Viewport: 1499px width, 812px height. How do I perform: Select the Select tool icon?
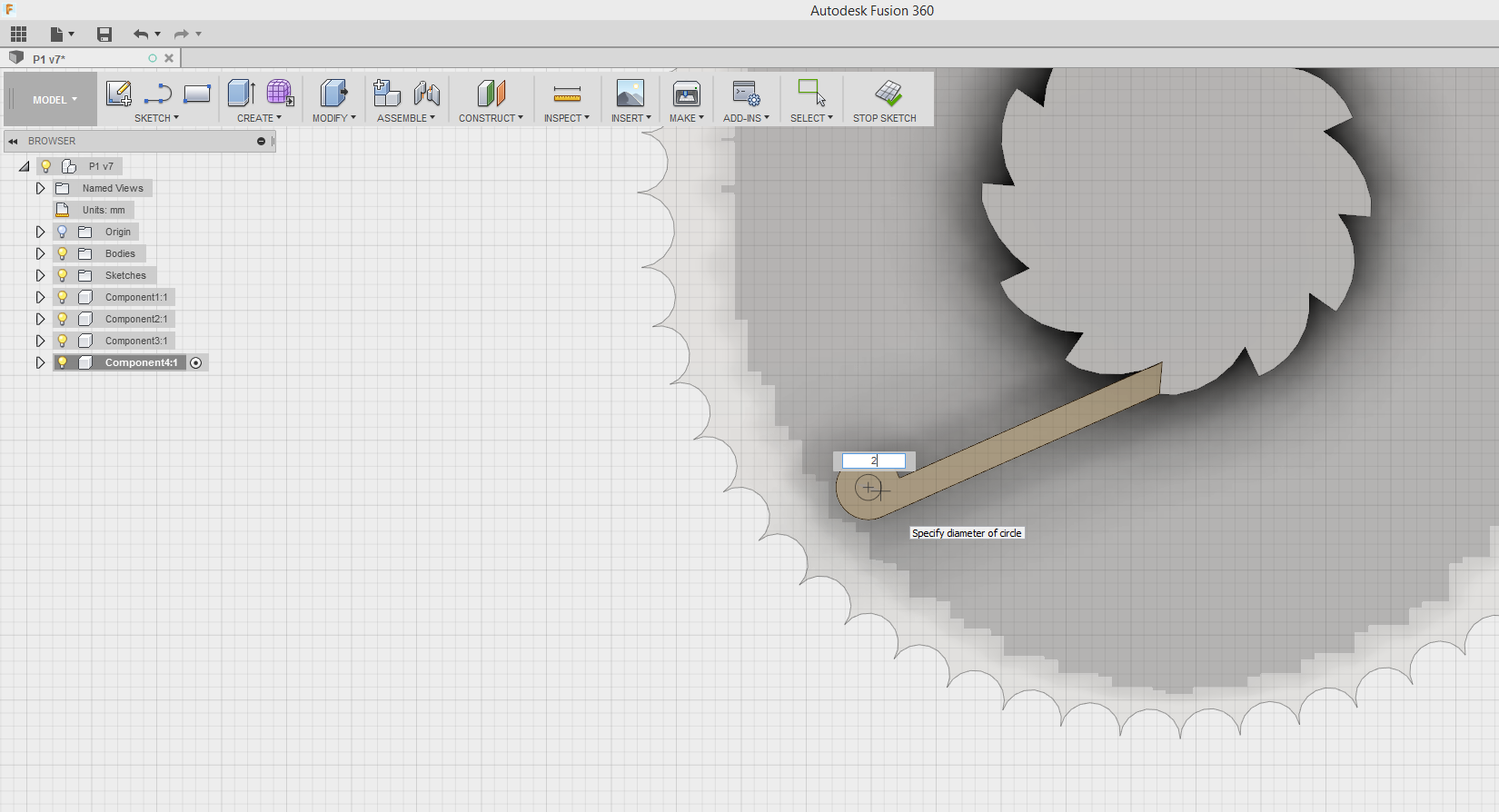click(811, 94)
